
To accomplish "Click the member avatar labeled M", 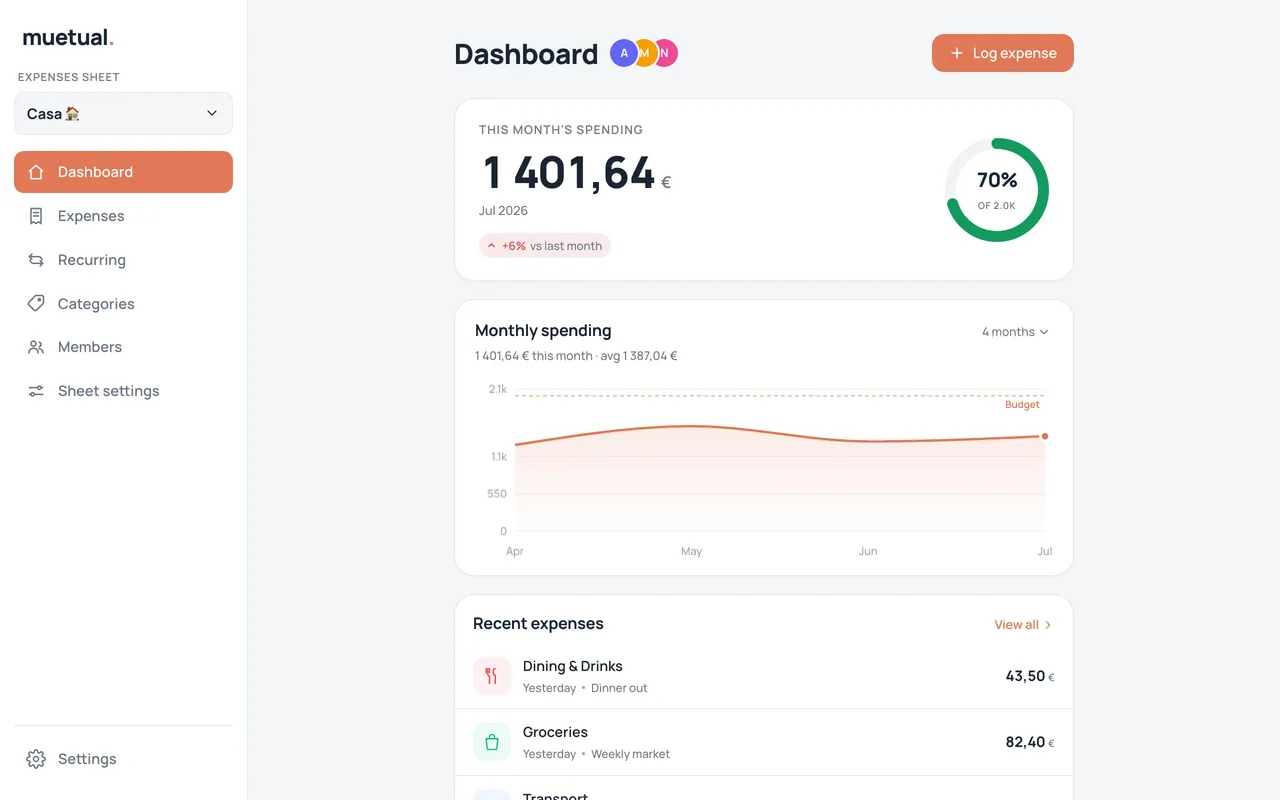I will point(645,53).
